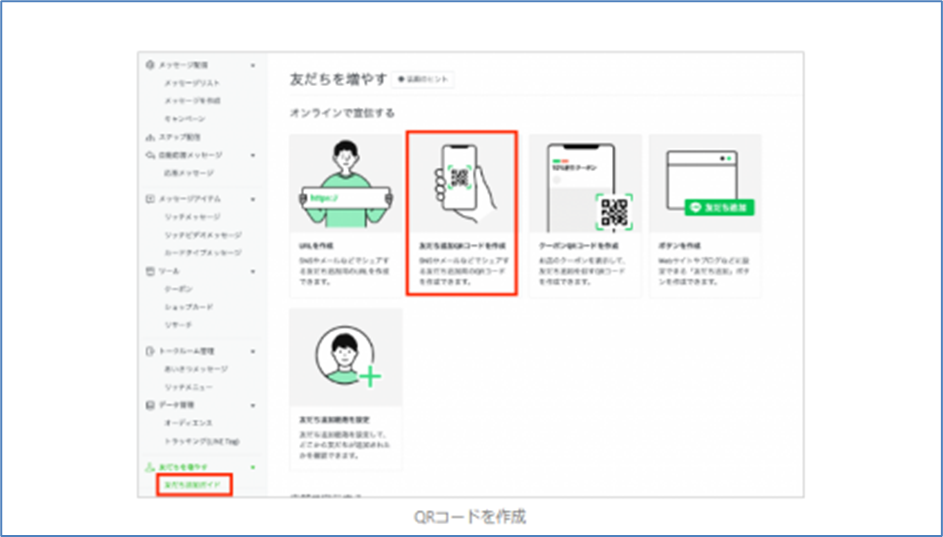943x537 pixels.
Task: Open ステップ配信 in the sidebar
Action: pos(180,137)
